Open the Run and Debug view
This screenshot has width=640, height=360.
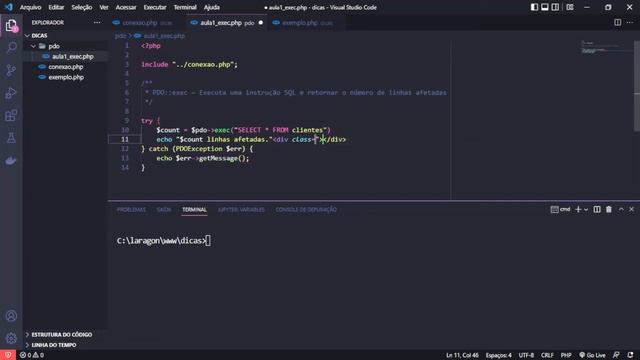(11, 93)
